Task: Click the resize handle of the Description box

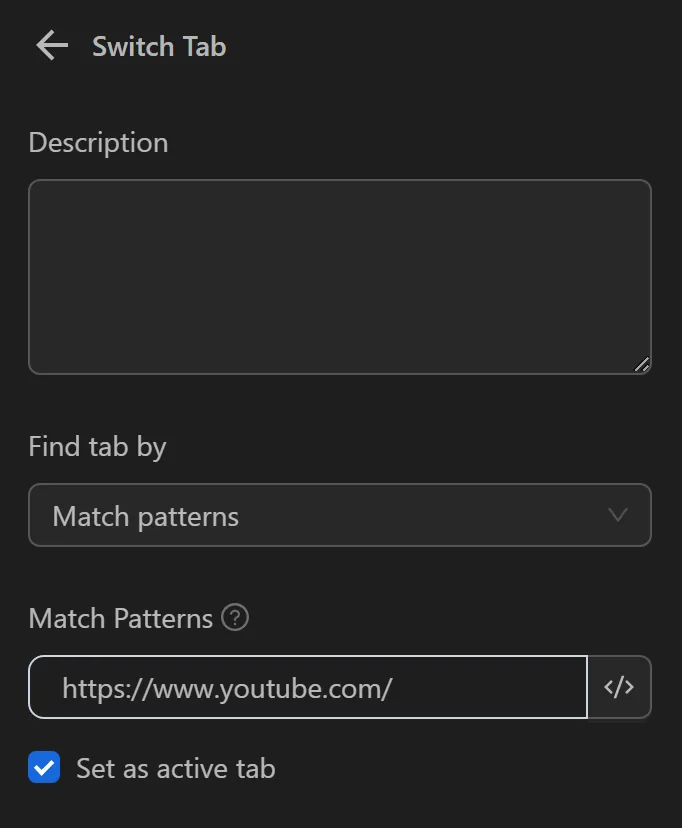Action: click(x=641, y=365)
